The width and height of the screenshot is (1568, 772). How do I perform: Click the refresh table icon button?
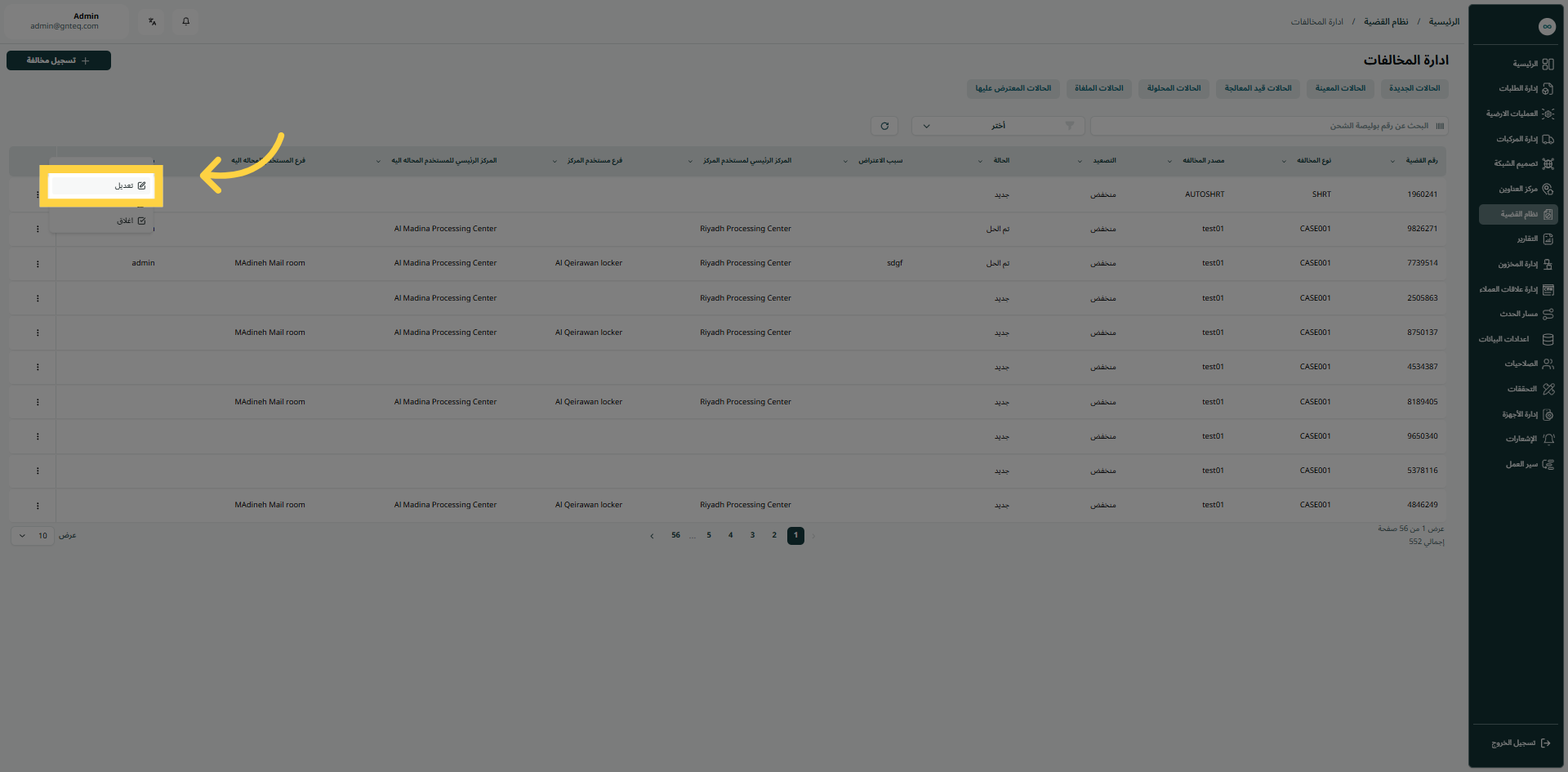(x=884, y=126)
